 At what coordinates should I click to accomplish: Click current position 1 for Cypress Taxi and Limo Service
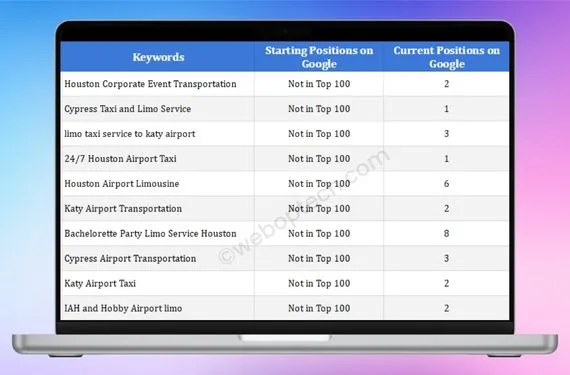446,109
